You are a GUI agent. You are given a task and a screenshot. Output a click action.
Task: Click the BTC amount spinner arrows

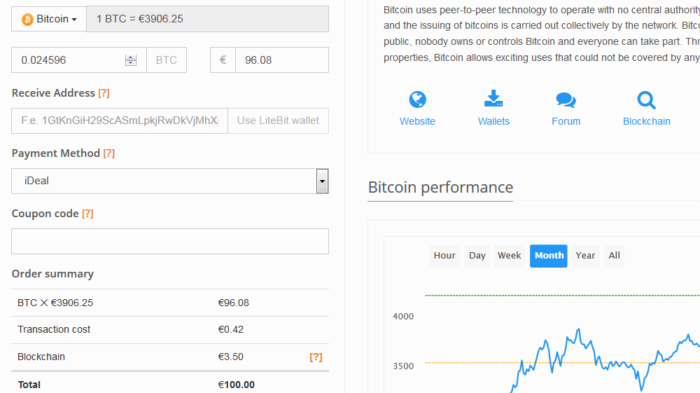tap(131, 60)
